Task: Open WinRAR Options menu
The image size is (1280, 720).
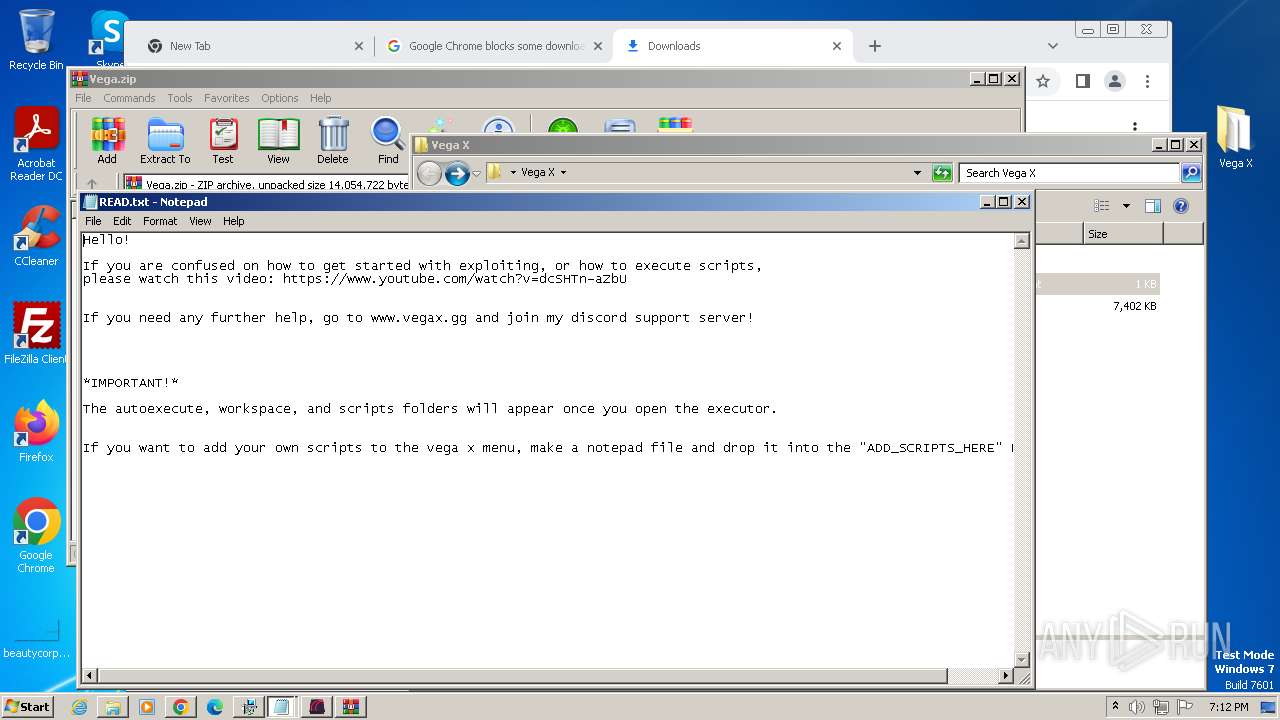Action: (x=280, y=98)
